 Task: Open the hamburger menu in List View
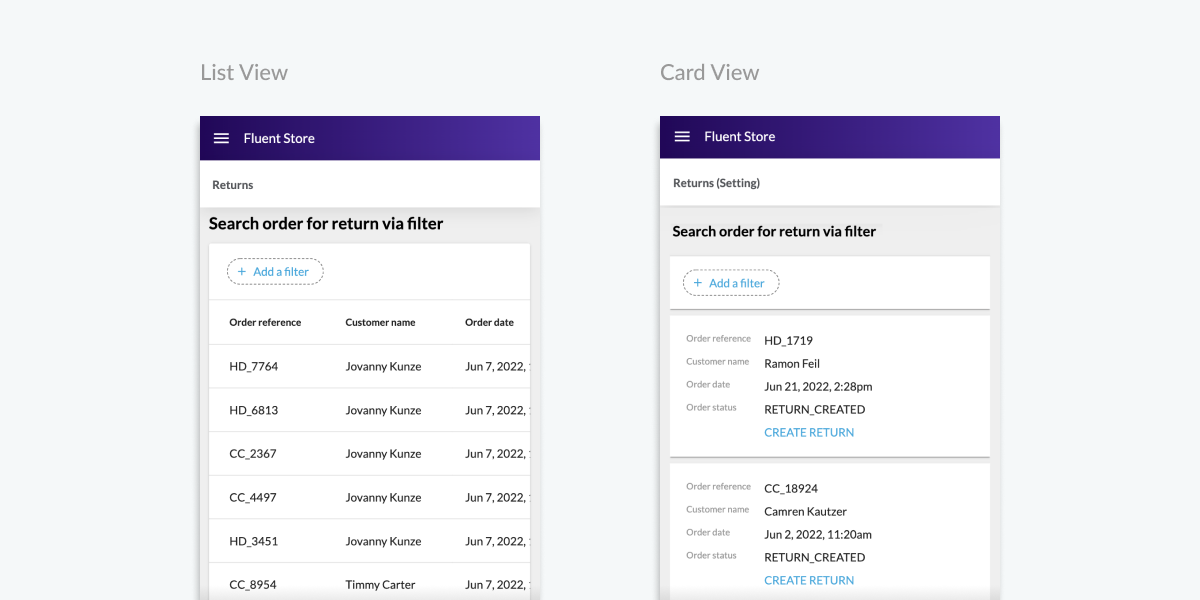tap(221, 138)
